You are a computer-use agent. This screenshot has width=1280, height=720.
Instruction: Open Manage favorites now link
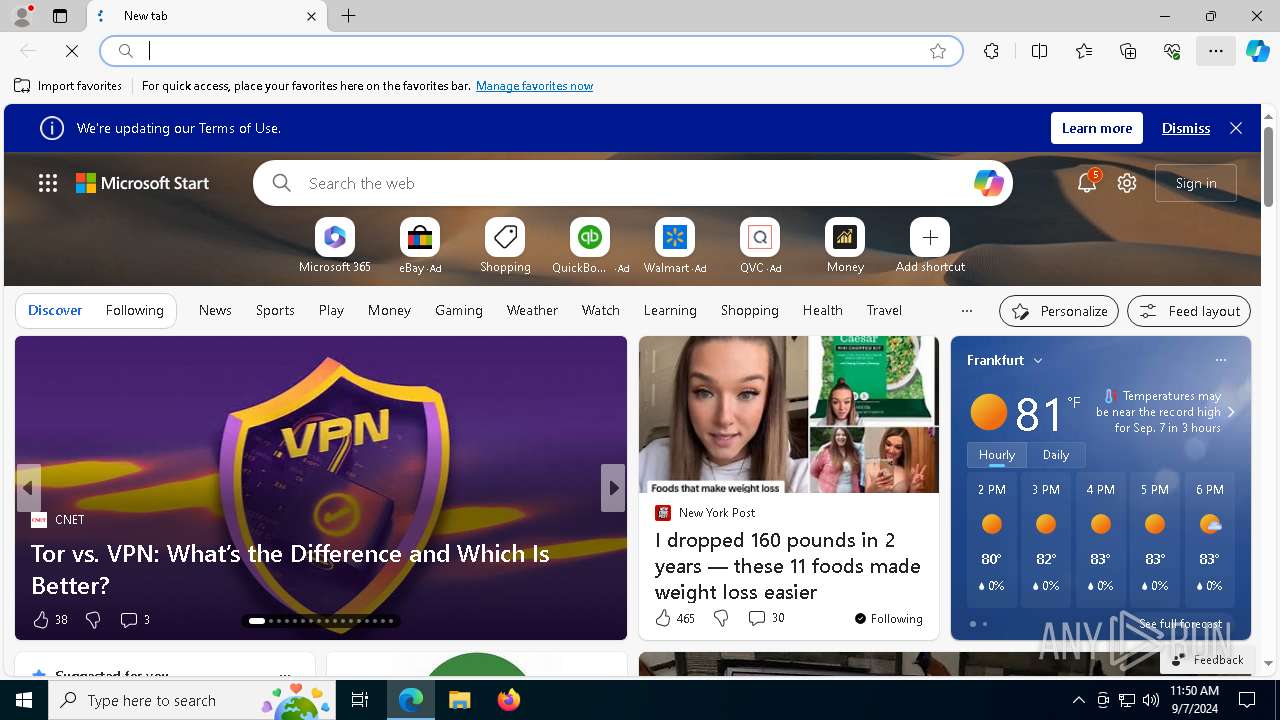pos(534,86)
